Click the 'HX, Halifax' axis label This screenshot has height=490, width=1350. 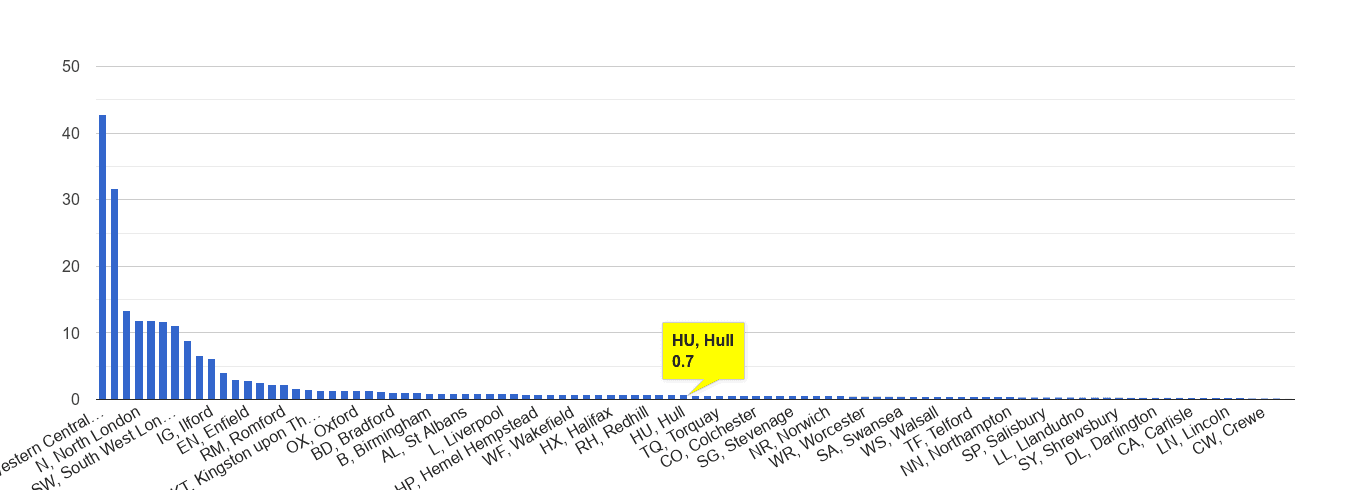point(576,429)
